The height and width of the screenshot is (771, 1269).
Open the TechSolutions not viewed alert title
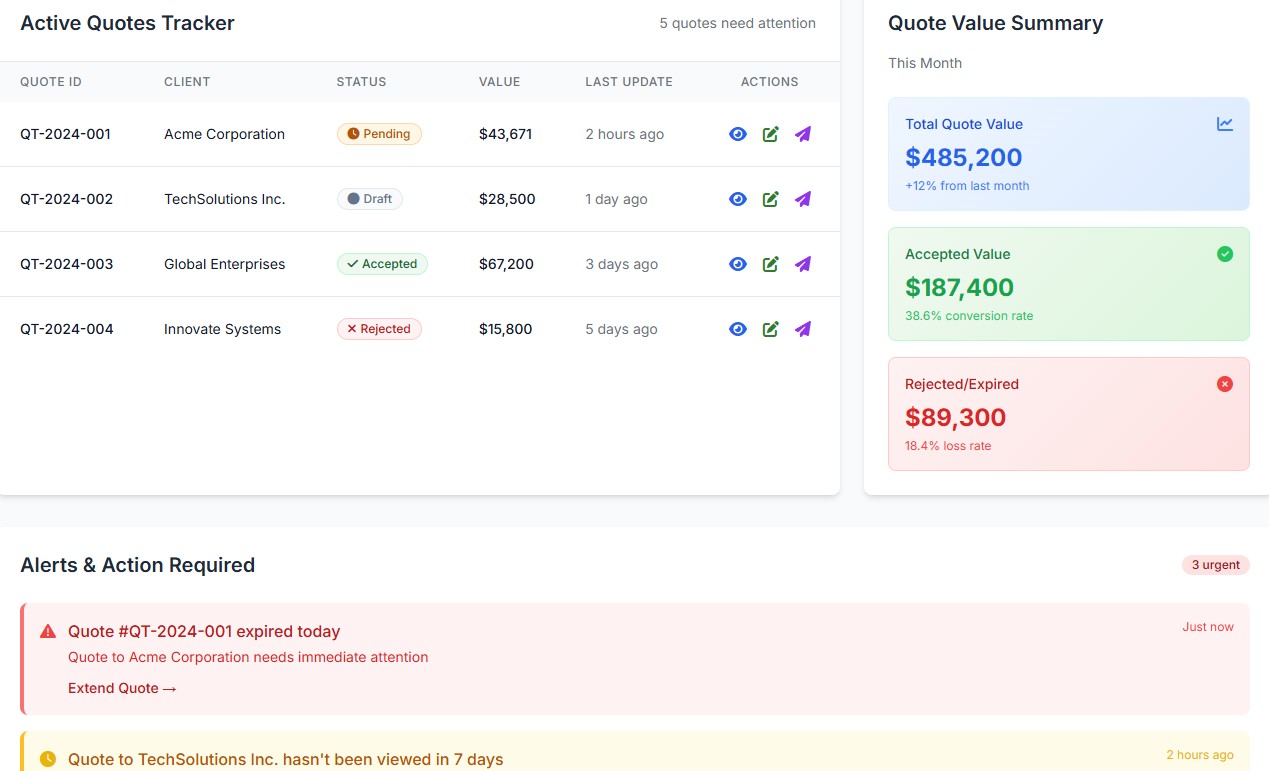click(286, 759)
